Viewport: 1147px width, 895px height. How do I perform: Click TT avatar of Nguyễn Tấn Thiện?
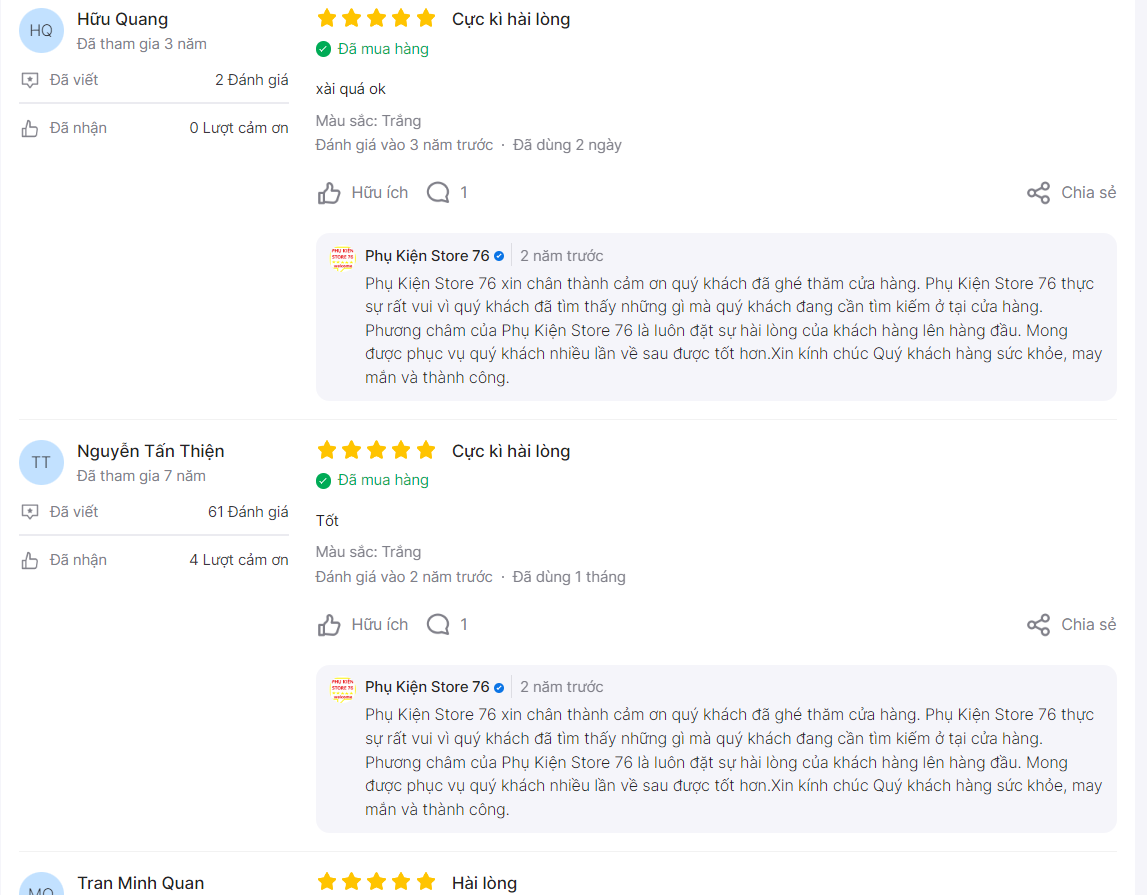pyautogui.click(x=41, y=462)
